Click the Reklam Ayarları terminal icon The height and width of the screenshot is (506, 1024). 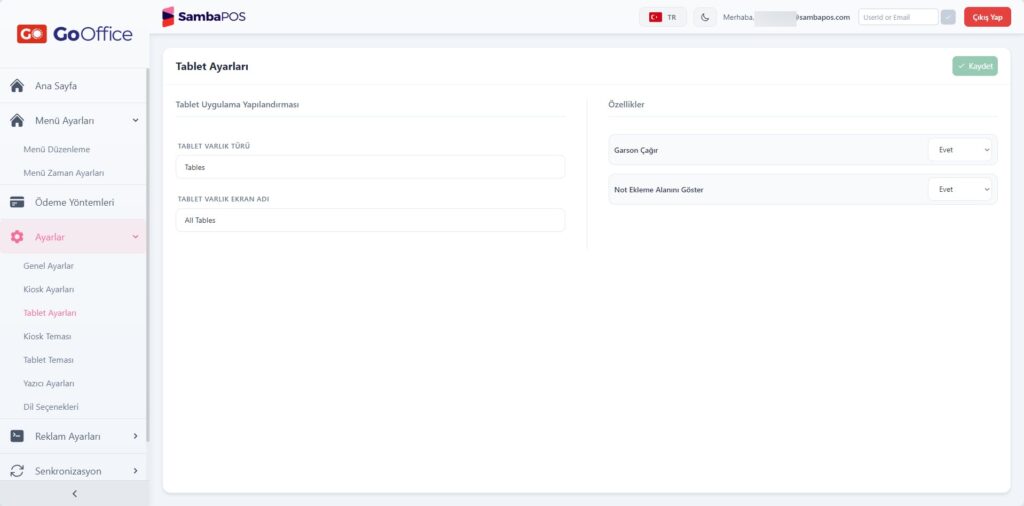18,436
